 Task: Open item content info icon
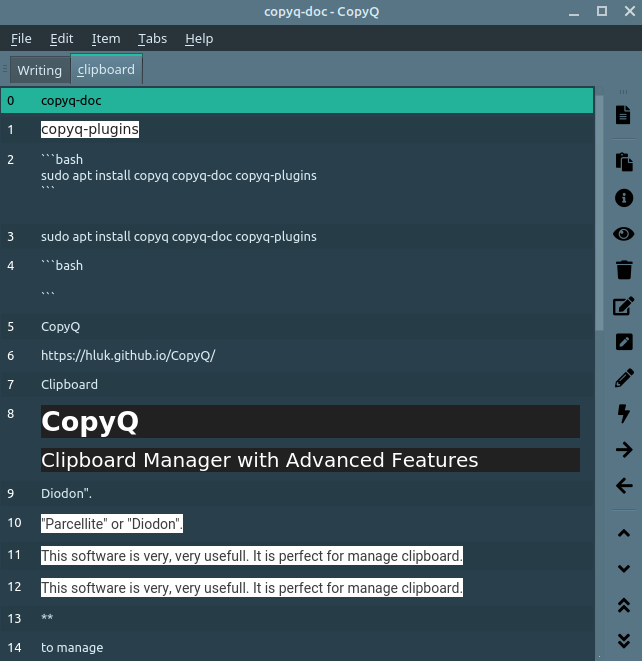[x=624, y=198]
